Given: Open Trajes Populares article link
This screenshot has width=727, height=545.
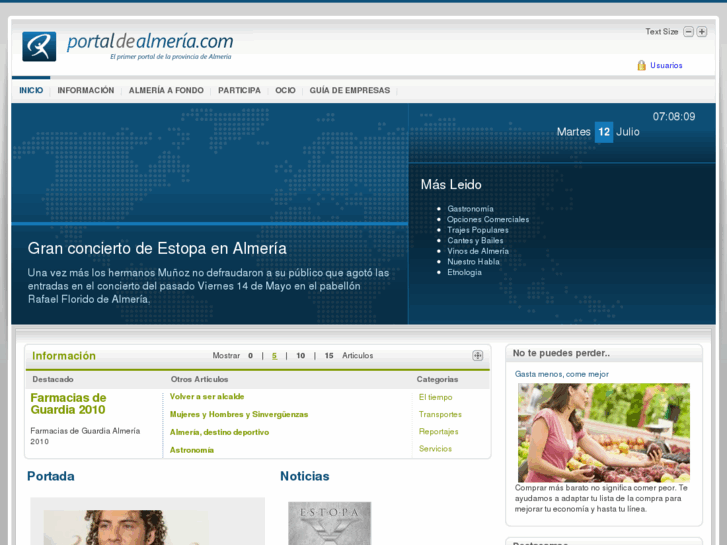Looking at the screenshot, I should point(478,230).
